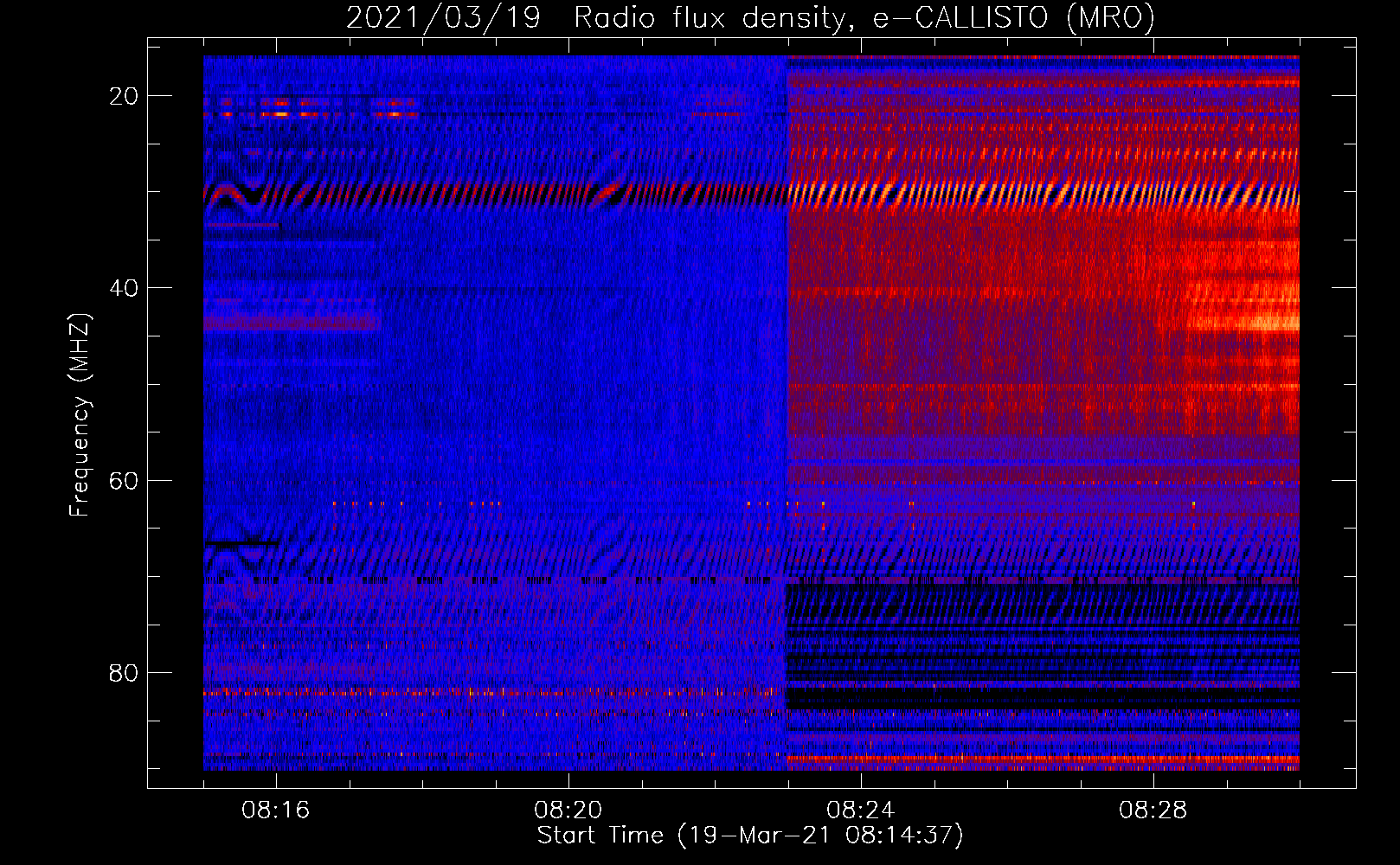Click the 08:24 time tick label
Viewport: 1400px width, 865px height.
[861, 811]
